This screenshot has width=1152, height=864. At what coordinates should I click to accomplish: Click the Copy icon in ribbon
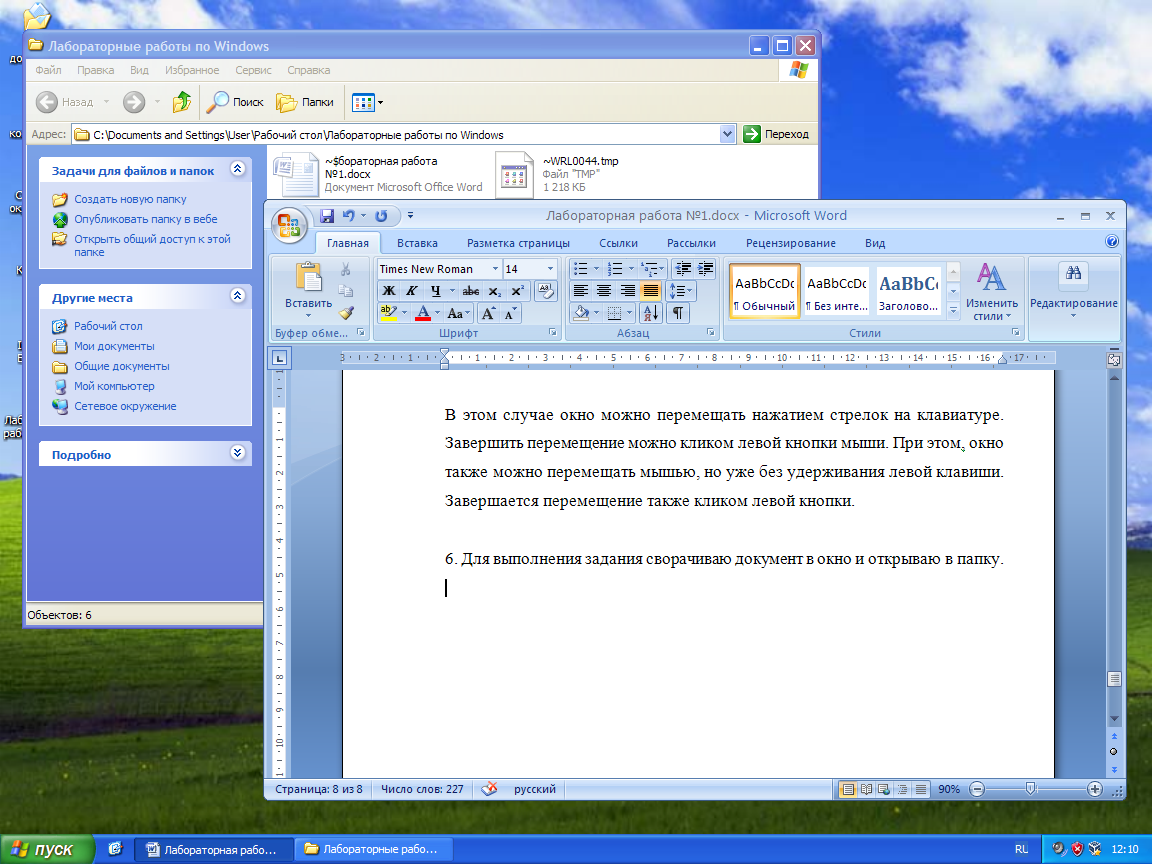click(x=346, y=291)
